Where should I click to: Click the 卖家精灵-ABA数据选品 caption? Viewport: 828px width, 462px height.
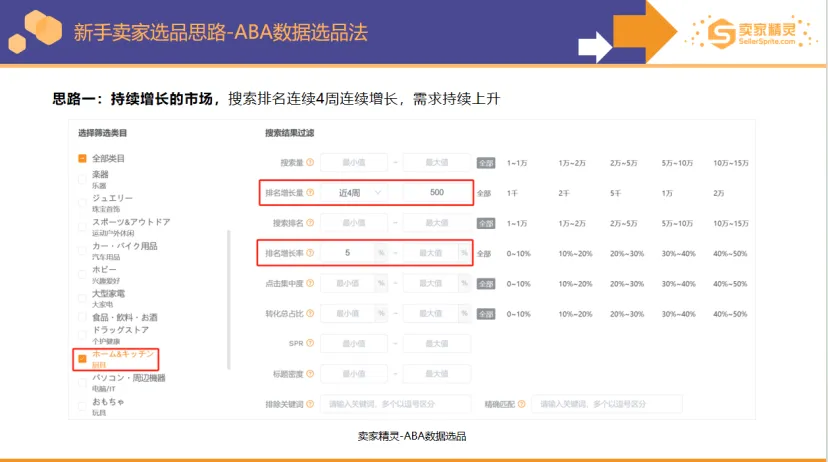tap(412, 436)
